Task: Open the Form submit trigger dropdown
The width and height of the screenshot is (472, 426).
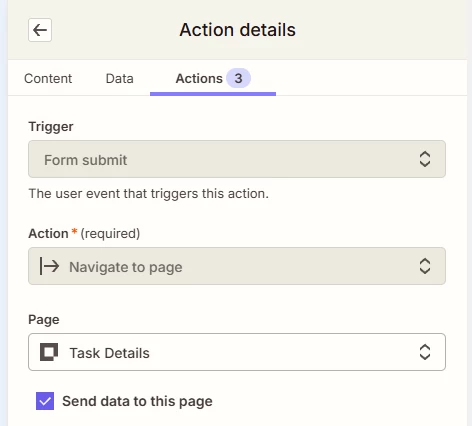Action: pos(237,159)
